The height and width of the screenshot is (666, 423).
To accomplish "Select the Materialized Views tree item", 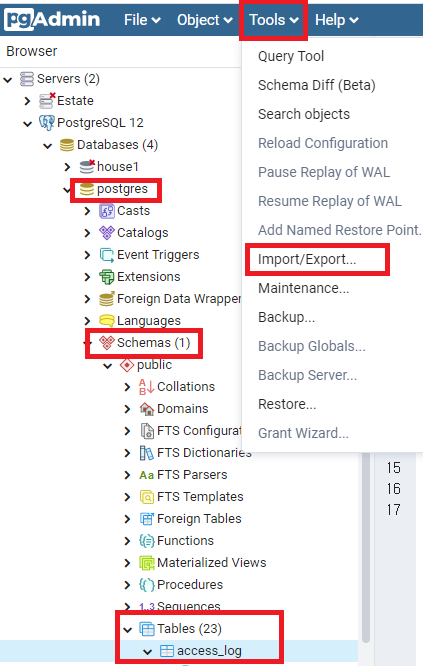I will [x=212, y=563].
